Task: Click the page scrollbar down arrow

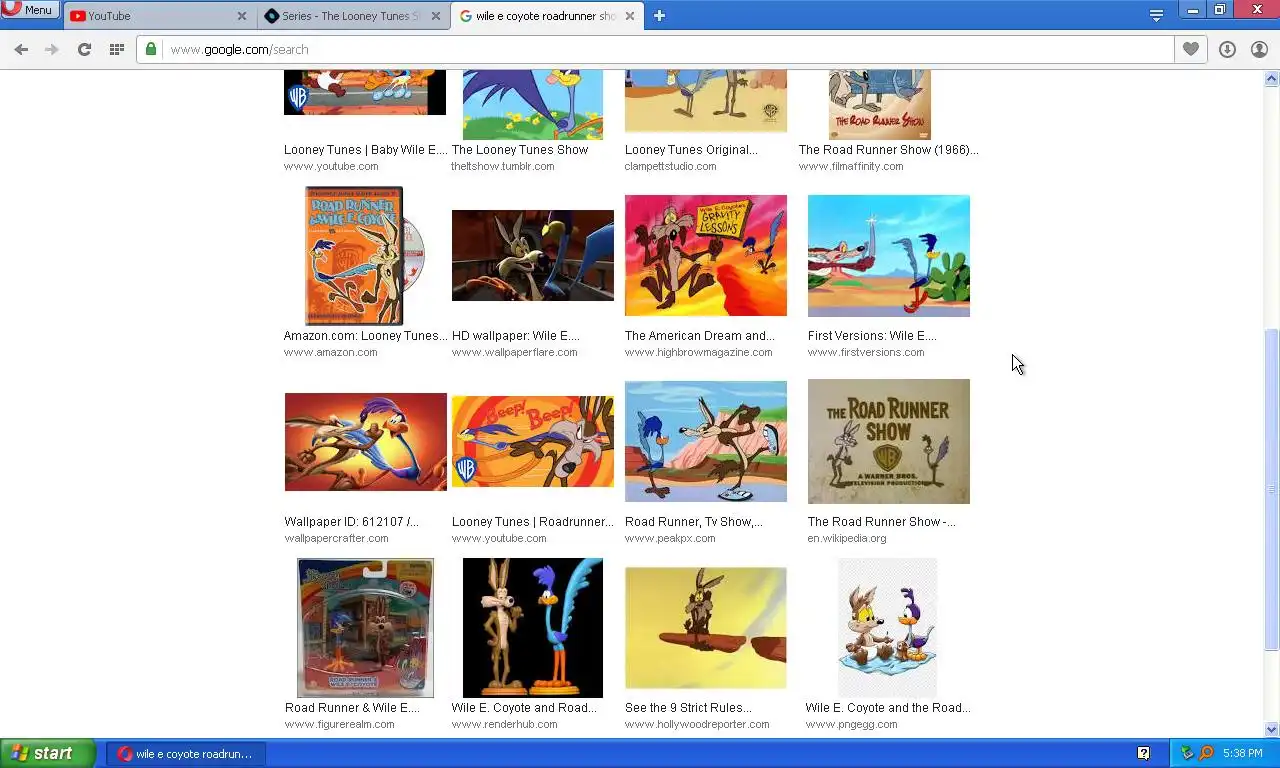Action: pos(1272,729)
